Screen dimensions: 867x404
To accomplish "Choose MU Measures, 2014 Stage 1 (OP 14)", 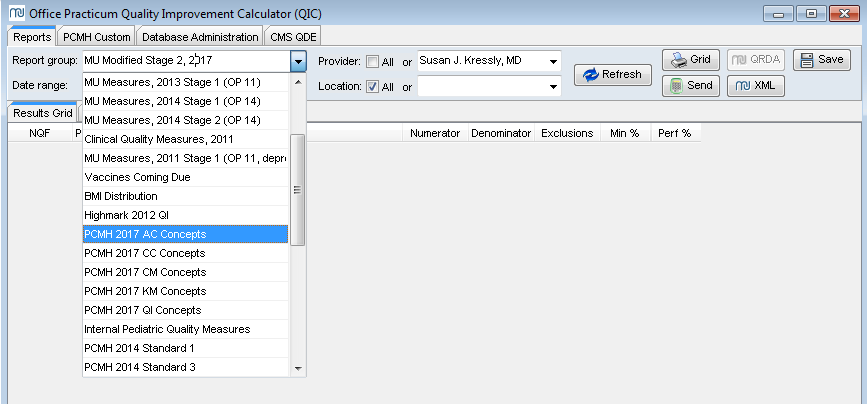I will (186, 101).
